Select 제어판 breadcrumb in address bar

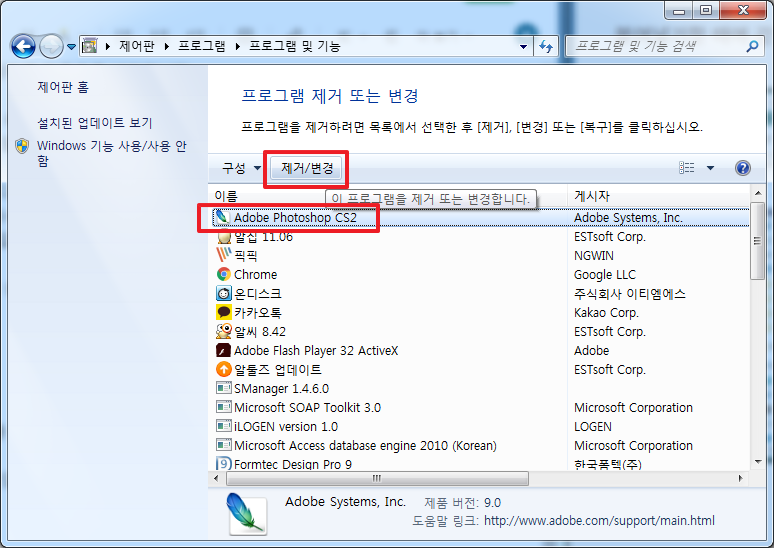(x=137, y=46)
